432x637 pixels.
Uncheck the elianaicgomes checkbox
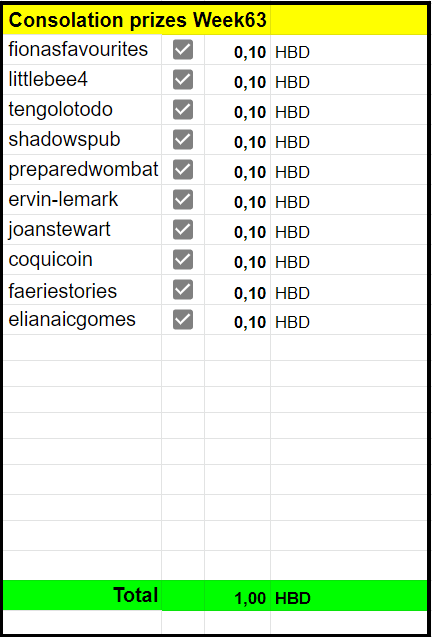[182, 319]
